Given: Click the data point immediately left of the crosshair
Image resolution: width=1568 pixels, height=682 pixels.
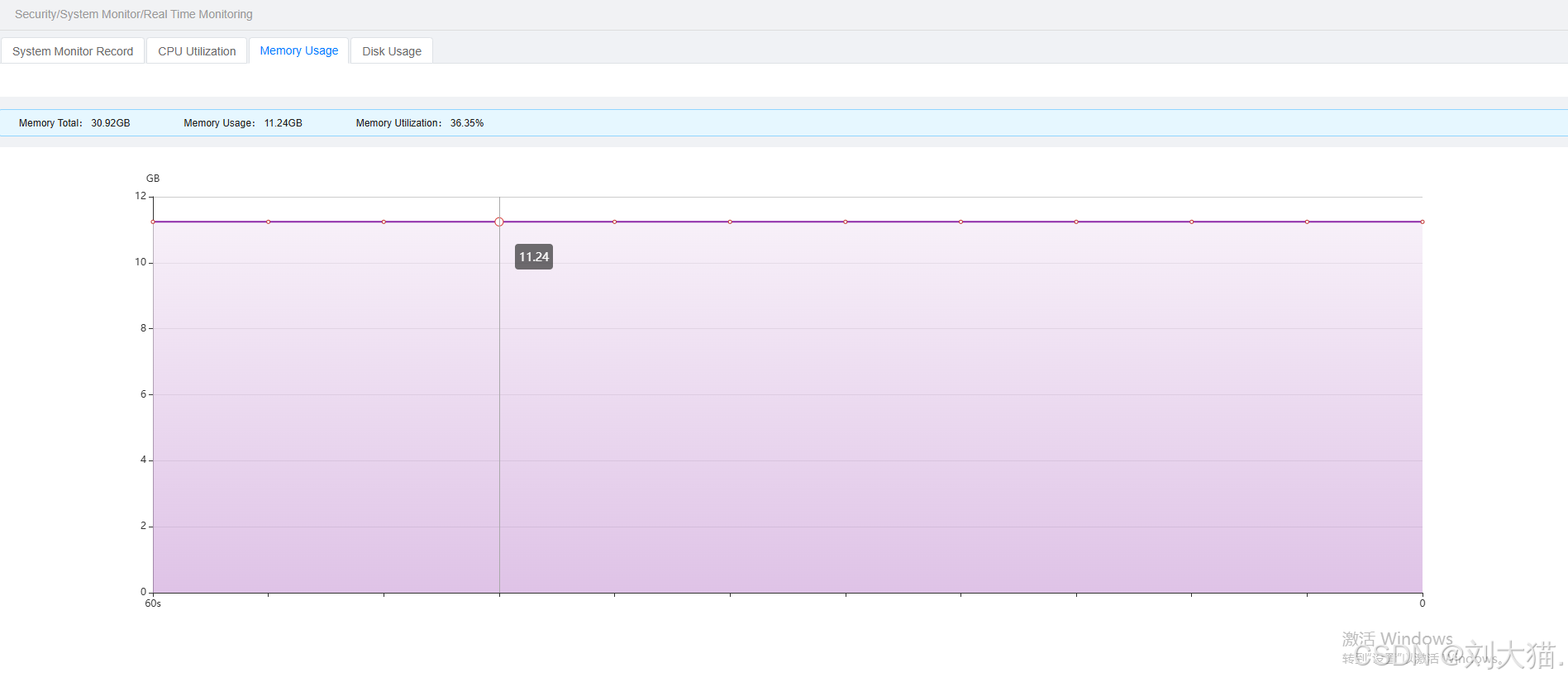Looking at the screenshot, I should 384,222.
